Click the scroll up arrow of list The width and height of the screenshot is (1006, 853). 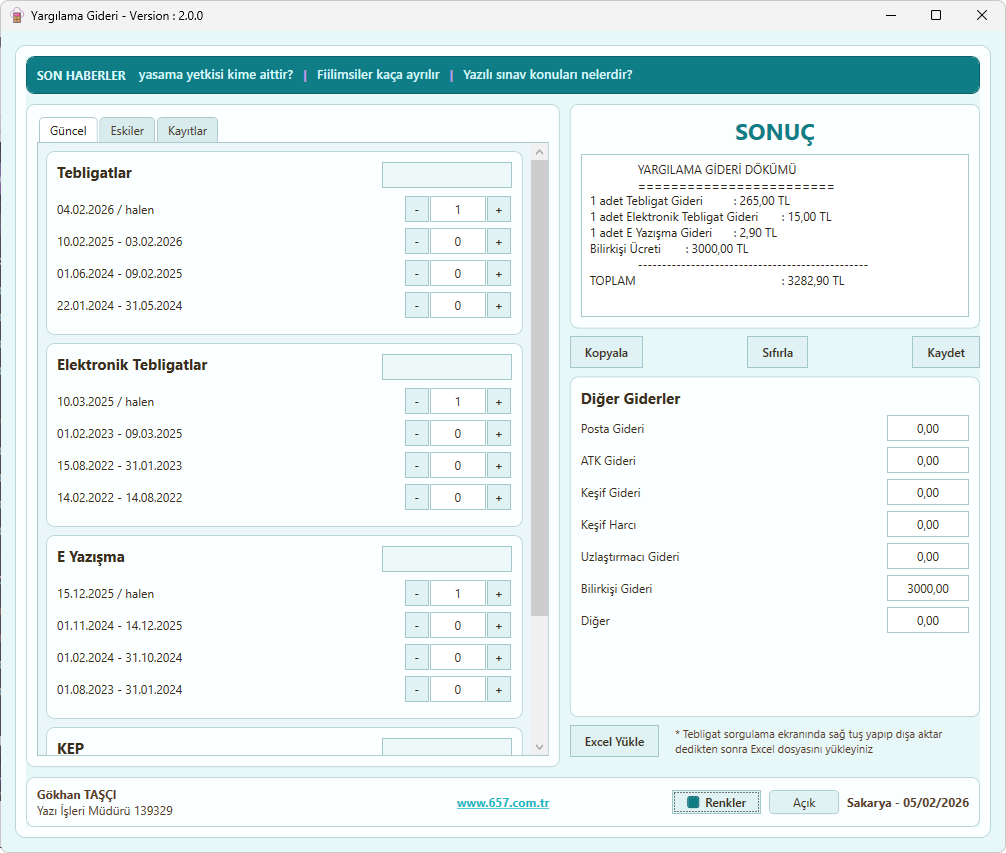pos(540,152)
